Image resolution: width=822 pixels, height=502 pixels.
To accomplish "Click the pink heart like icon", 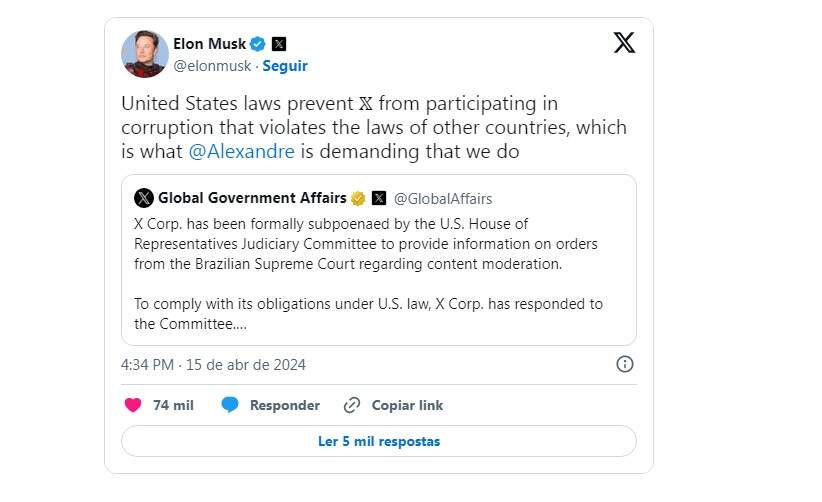I will click(x=133, y=405).
